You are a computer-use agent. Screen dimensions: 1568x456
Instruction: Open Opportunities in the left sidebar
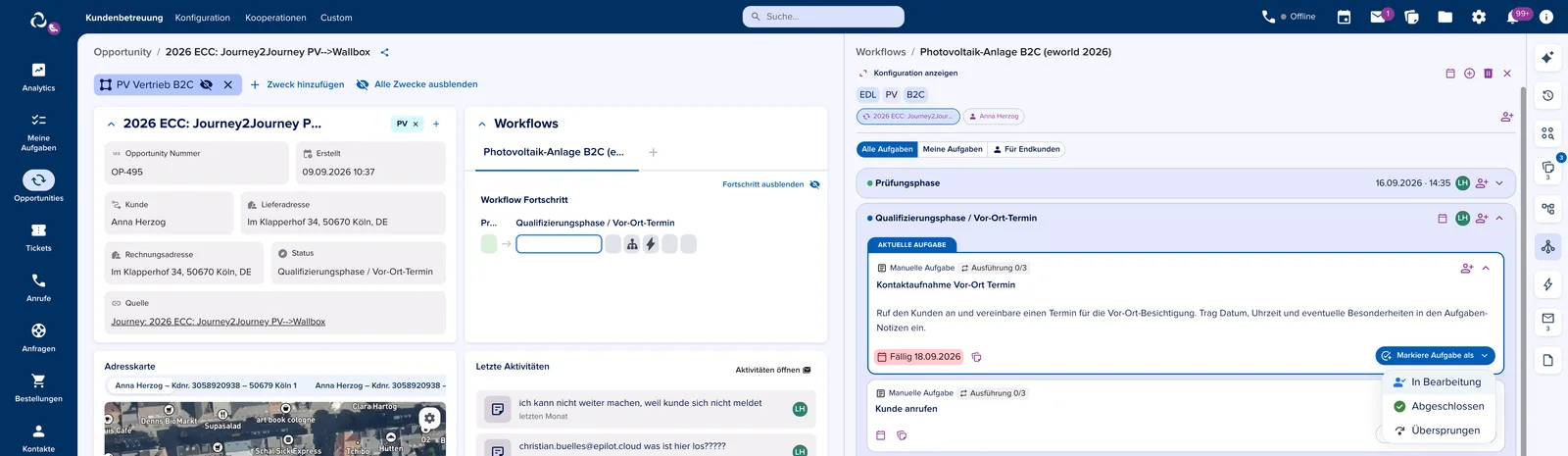(x=38, y=186)
